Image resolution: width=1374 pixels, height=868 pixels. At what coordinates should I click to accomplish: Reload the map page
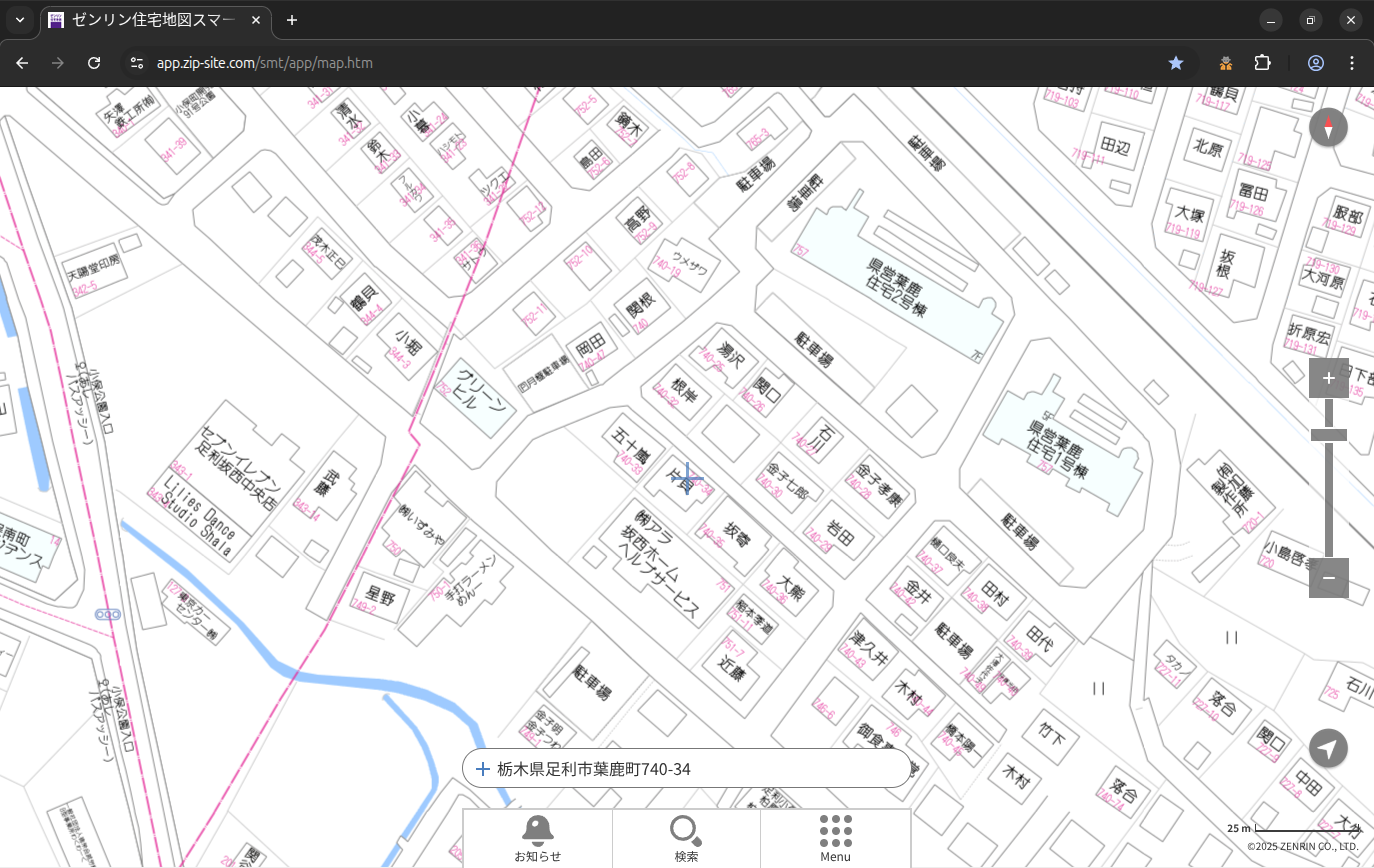(94, 63)
